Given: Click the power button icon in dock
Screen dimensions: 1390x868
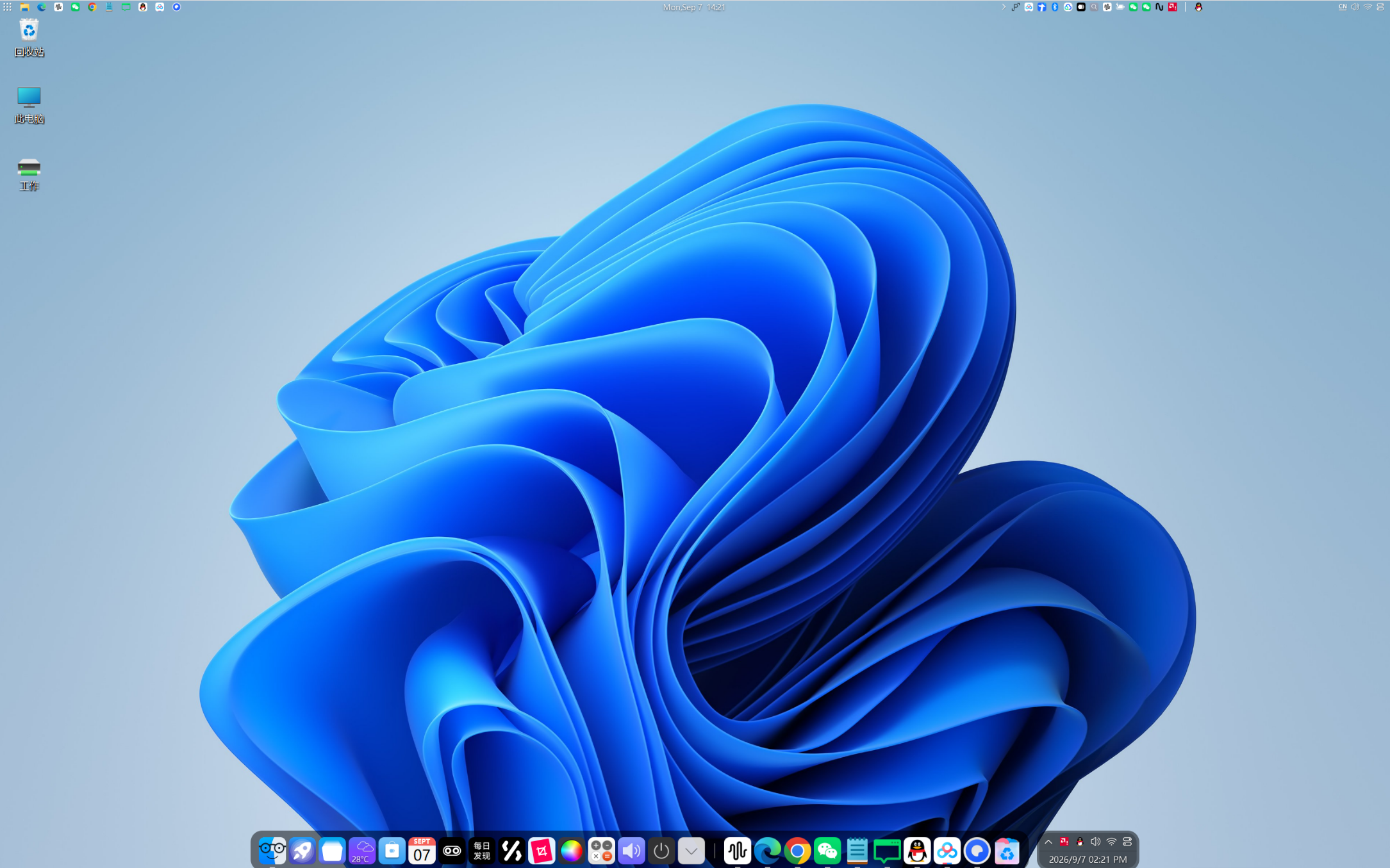Looking at the screenshot, I should [661, 851].
